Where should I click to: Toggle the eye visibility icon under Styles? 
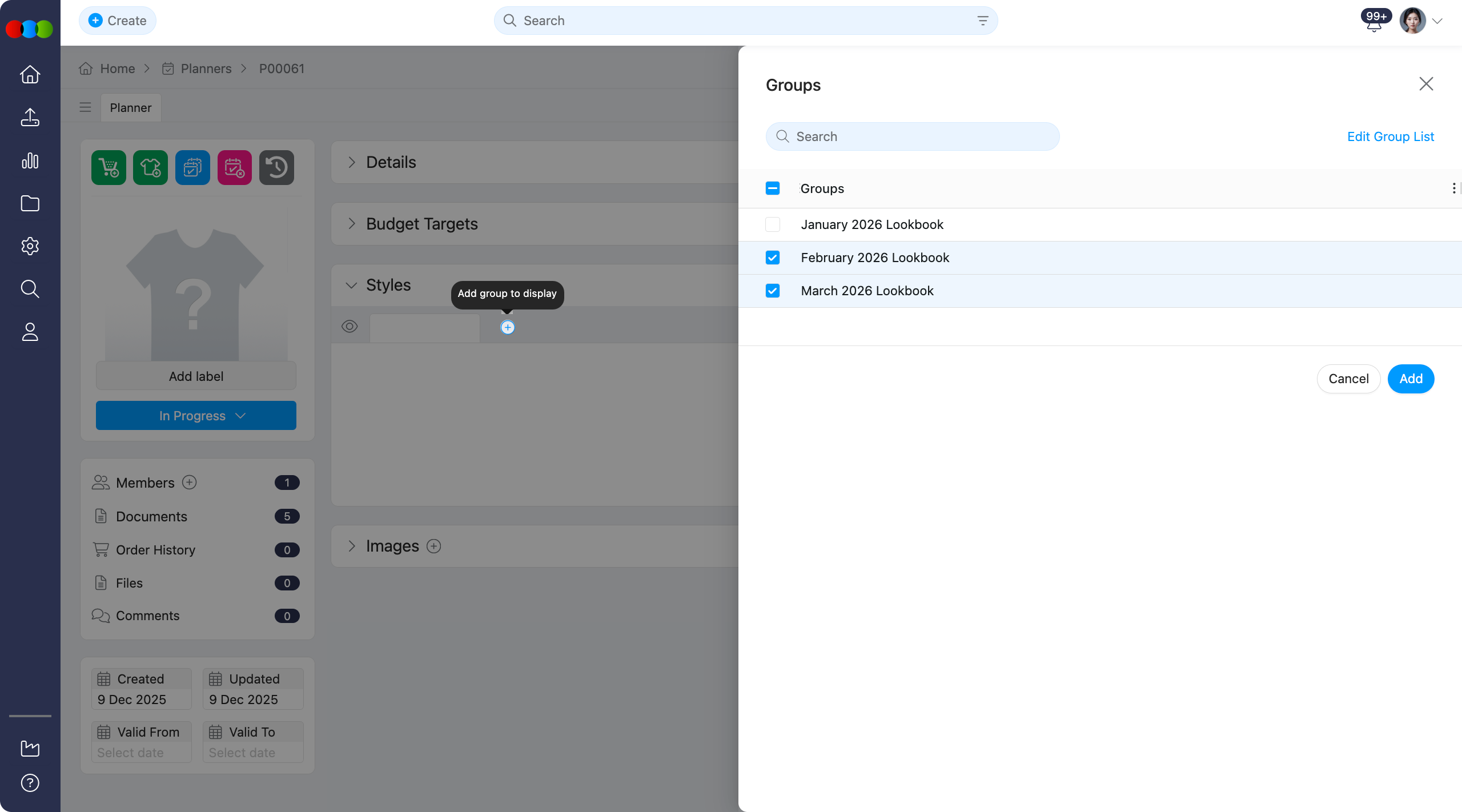[350, 326]
